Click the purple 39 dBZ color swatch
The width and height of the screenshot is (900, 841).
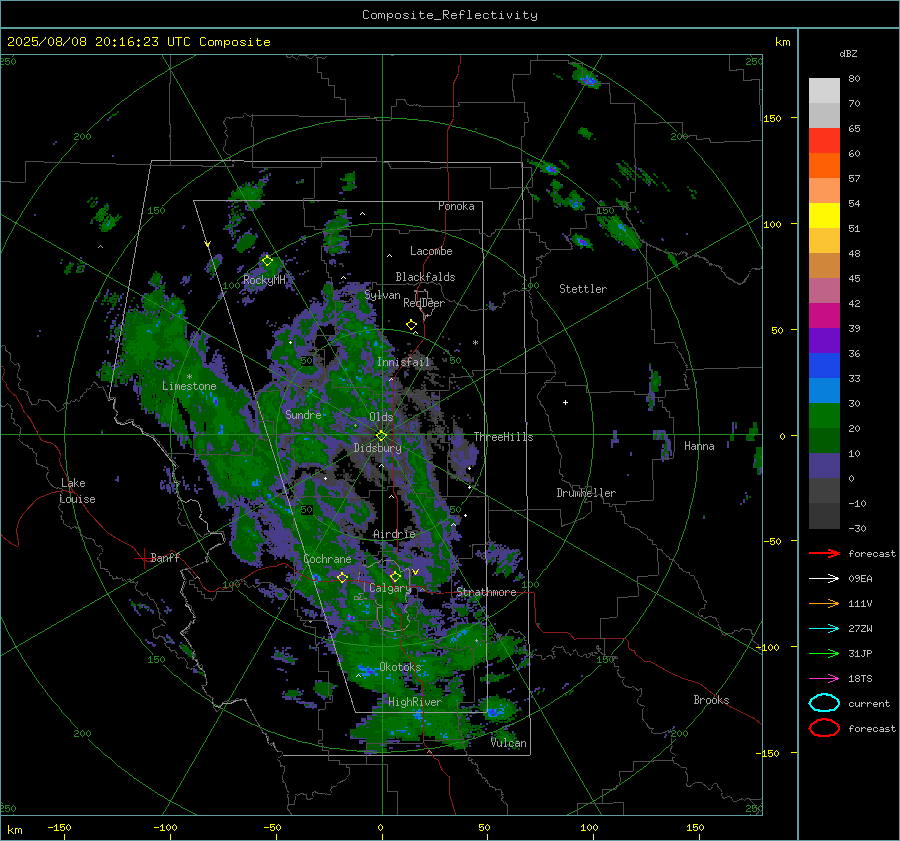pyautogui.click(x=824, y=340)
